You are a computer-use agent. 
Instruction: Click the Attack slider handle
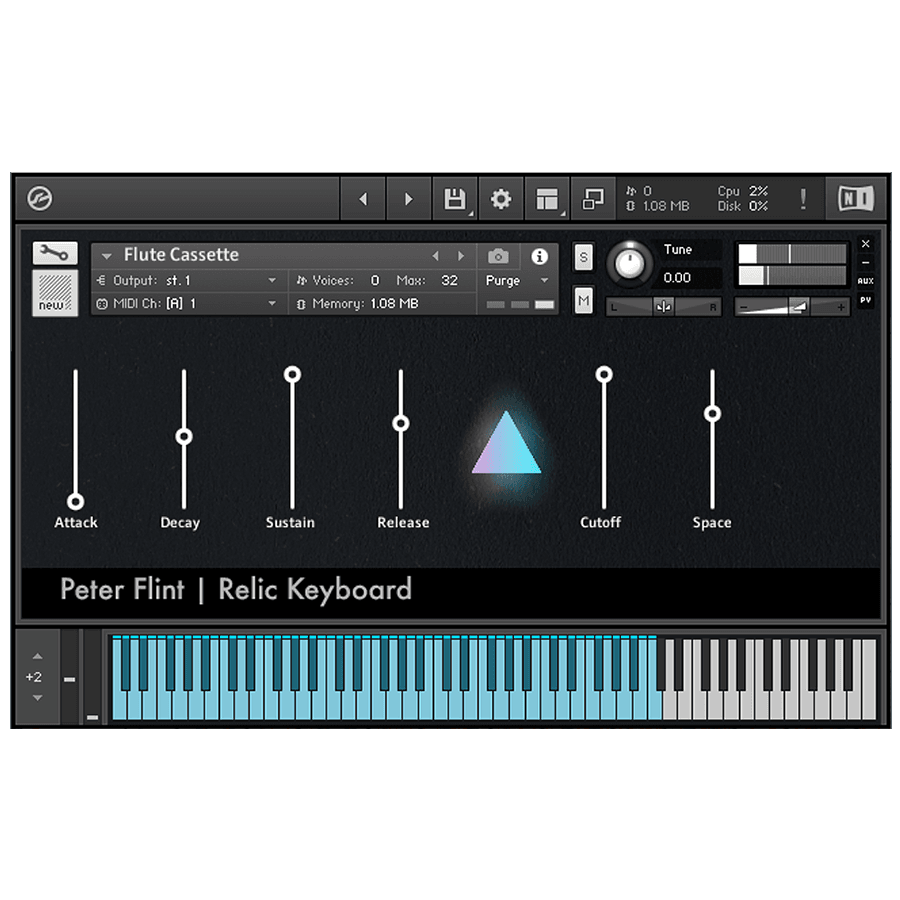(x=75, y=501)
